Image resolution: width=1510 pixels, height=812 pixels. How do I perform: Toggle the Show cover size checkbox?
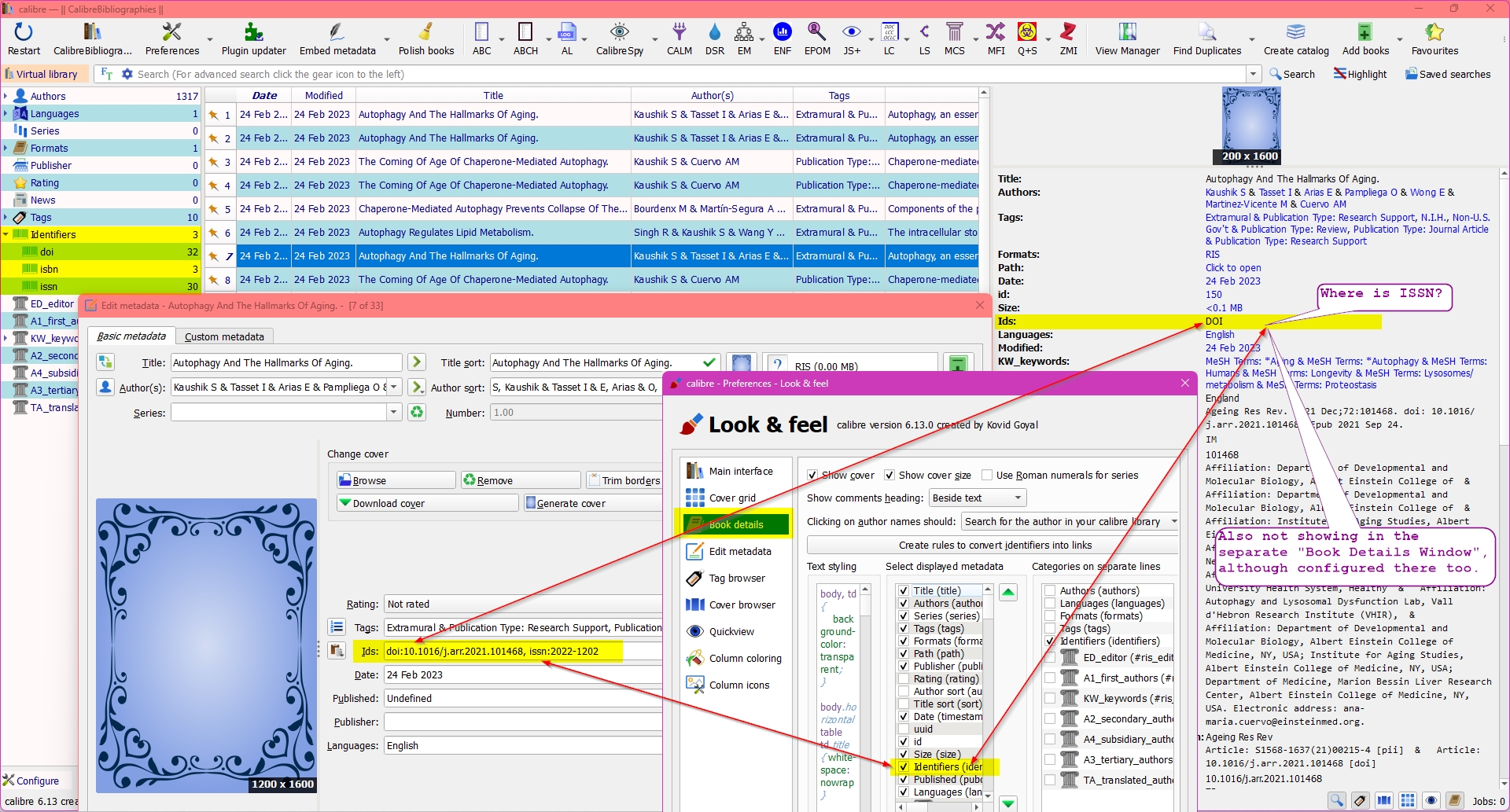(889, 476)
